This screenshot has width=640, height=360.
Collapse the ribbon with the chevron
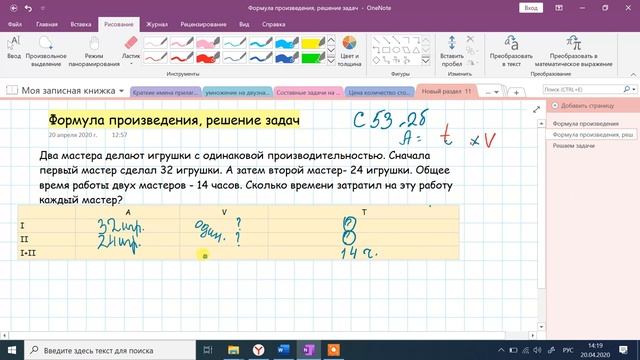tap(633, 74)
